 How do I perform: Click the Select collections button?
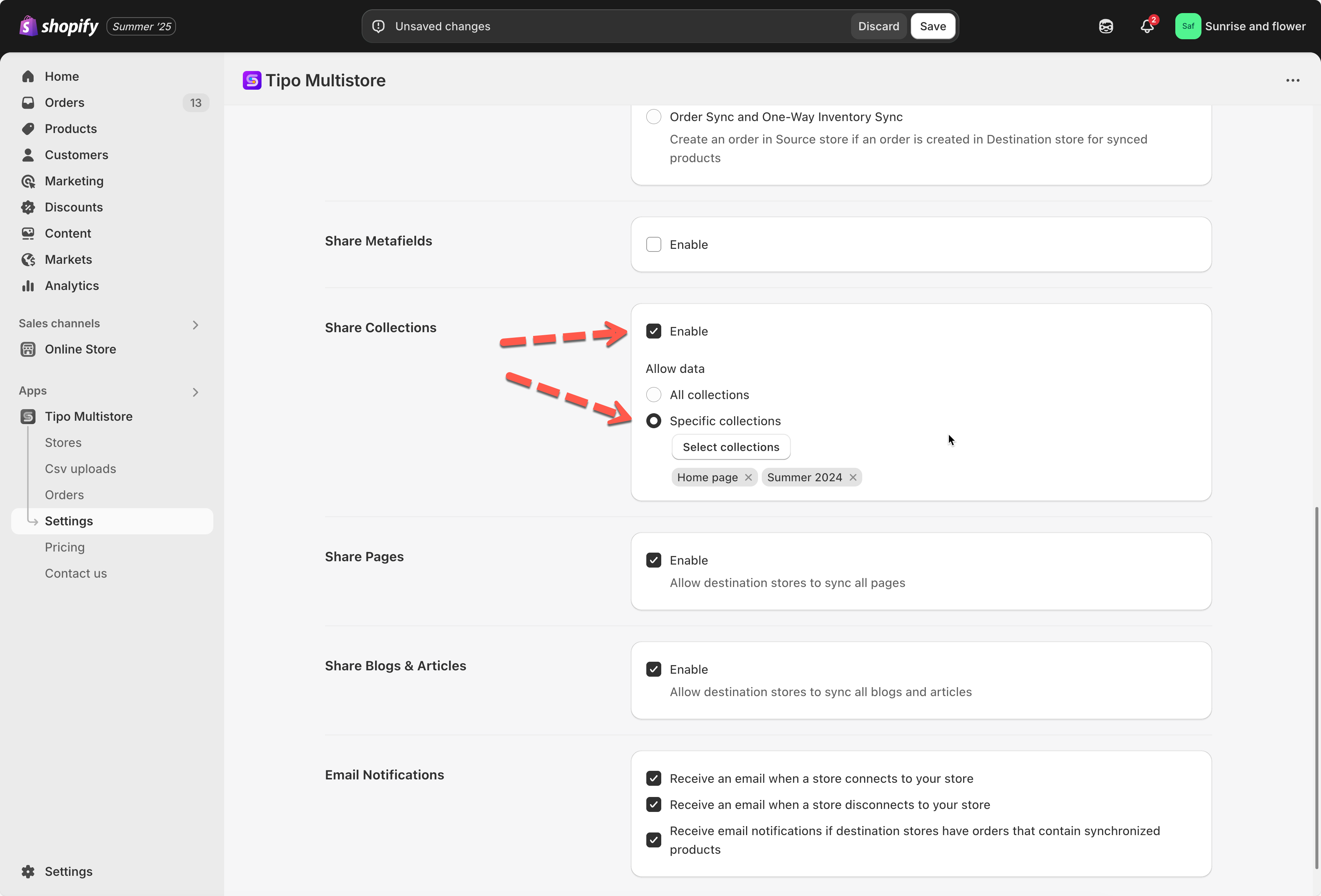point(730,447)
